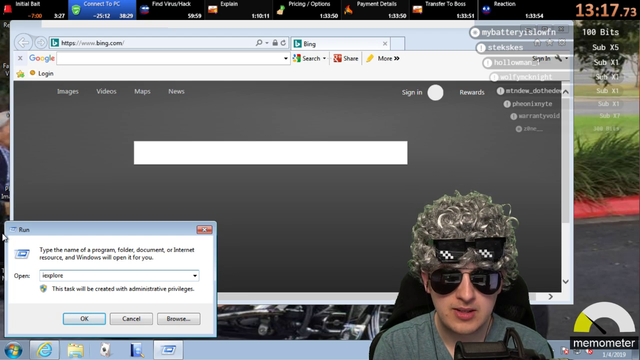The image size is (640, 360).
Task: Click the Google logo in the toolbar
Action: (x=42, y=58)
